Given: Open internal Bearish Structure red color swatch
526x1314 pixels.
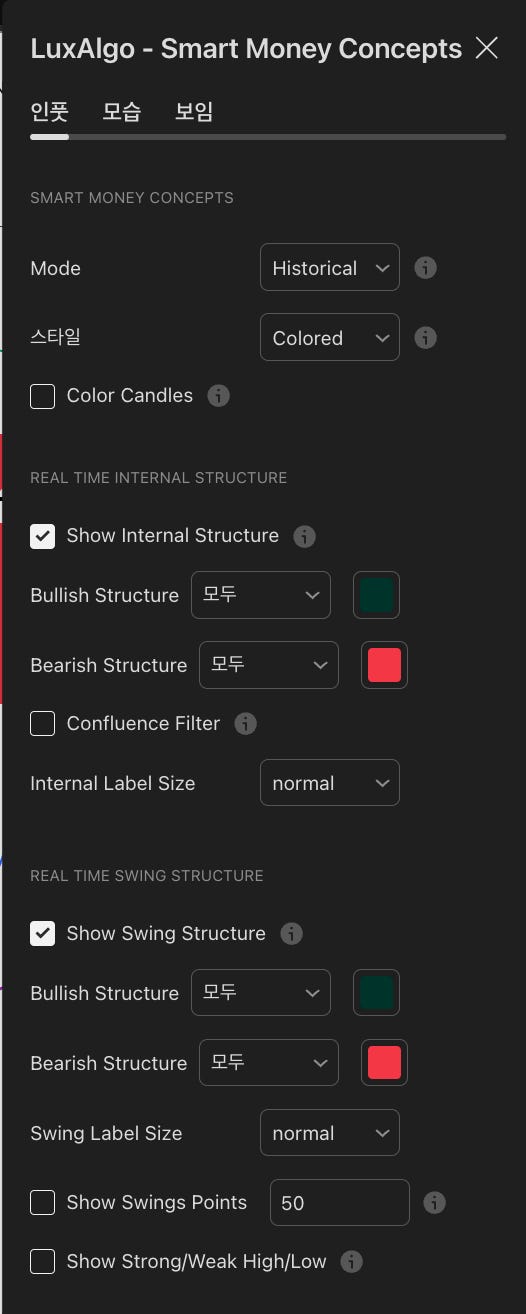Looking at the screenshot, I should pos(384,665).
